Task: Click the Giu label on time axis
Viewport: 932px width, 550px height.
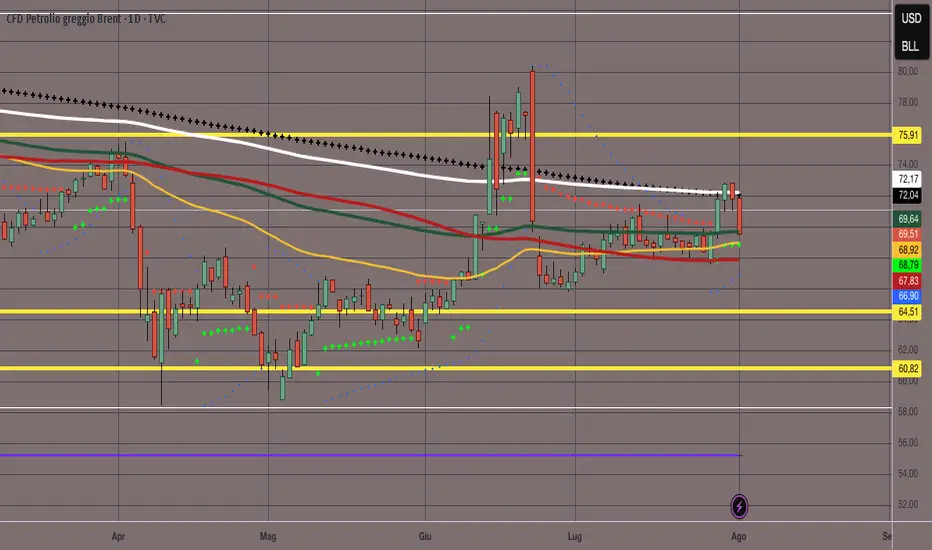Action: tap(425, 536)
